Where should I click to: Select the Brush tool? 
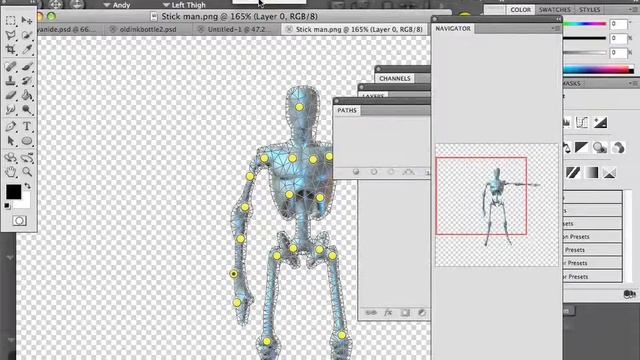click(27, 66)
